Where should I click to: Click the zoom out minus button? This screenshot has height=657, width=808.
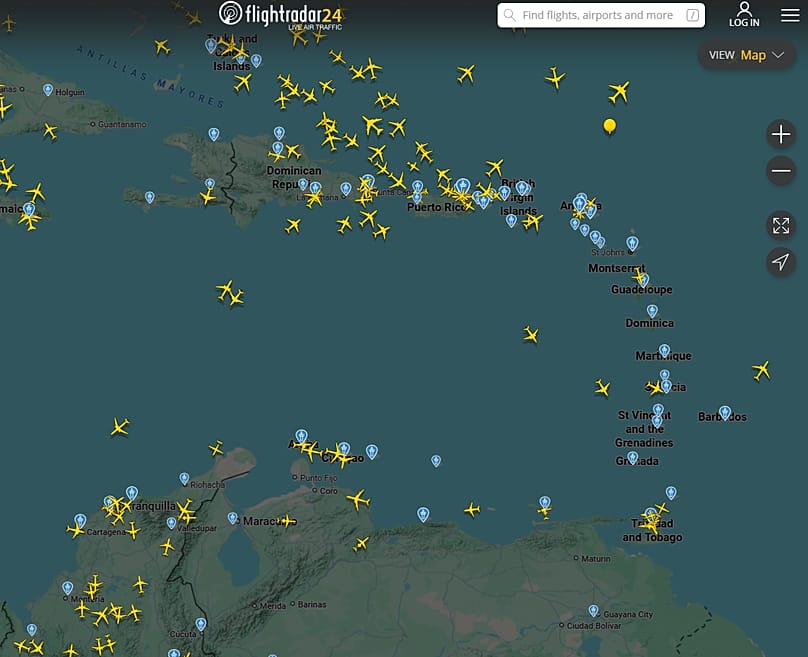click(781, 171)
